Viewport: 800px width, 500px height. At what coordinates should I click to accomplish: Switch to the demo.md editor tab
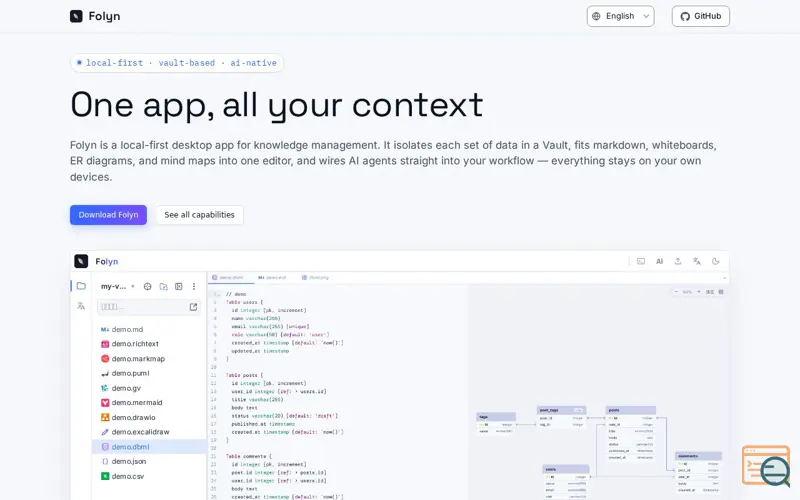272,278
